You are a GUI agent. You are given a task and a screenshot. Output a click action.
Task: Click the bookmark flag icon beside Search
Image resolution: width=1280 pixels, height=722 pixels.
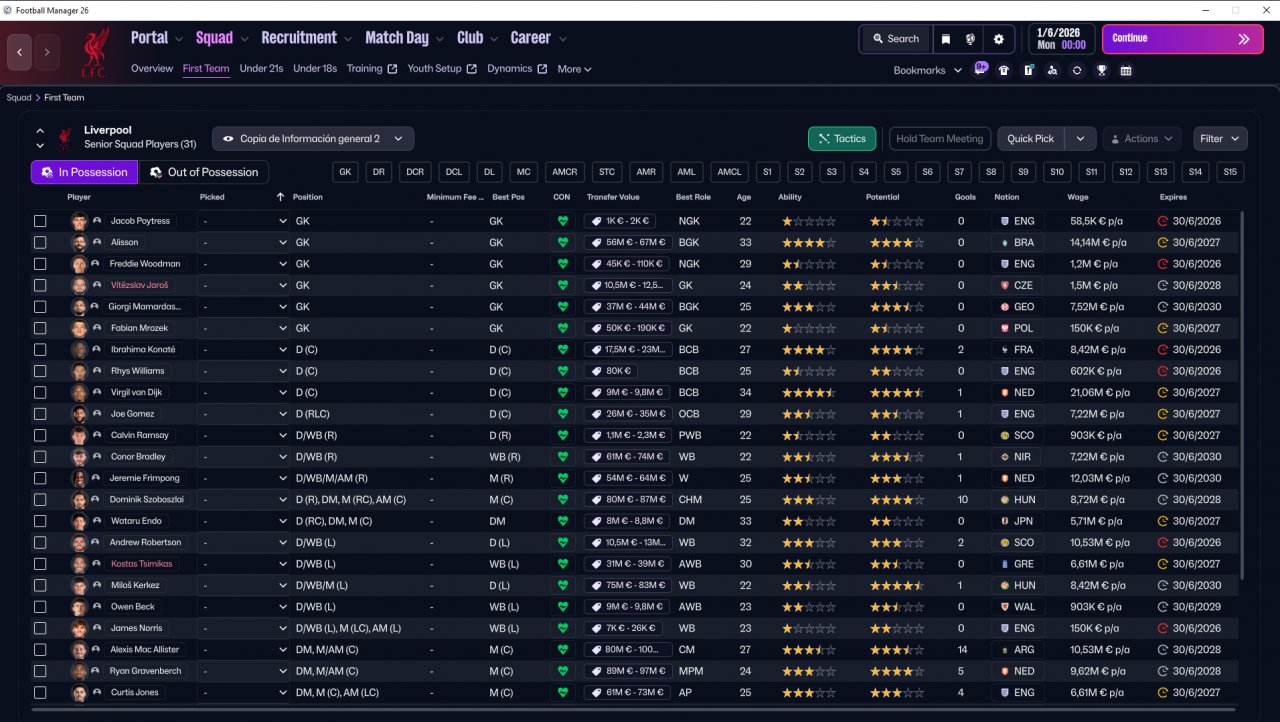(946, 39)
